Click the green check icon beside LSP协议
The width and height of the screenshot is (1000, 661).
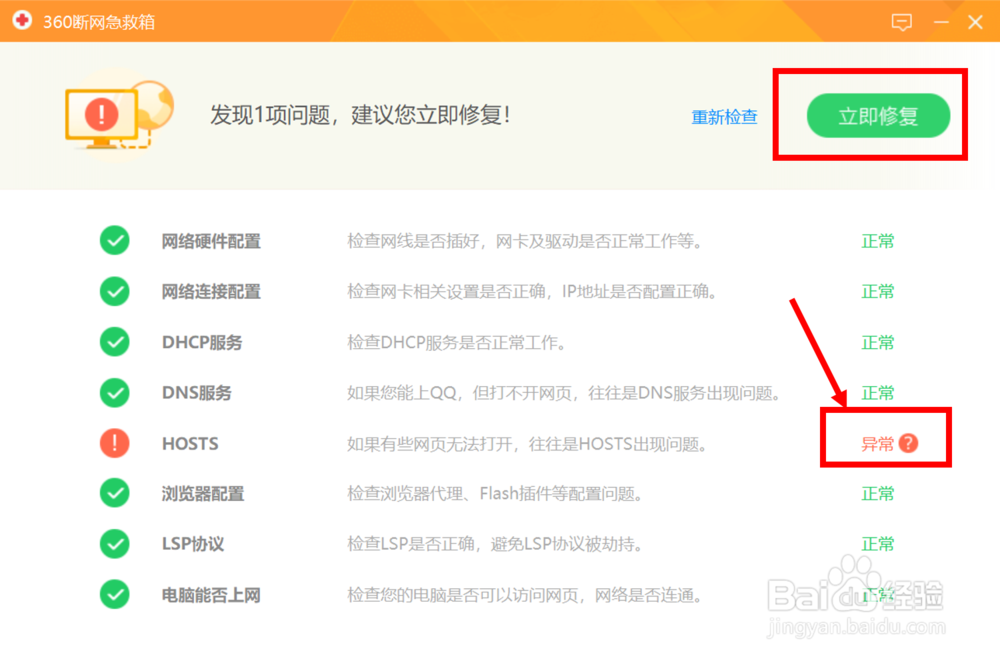pos(114,544)
